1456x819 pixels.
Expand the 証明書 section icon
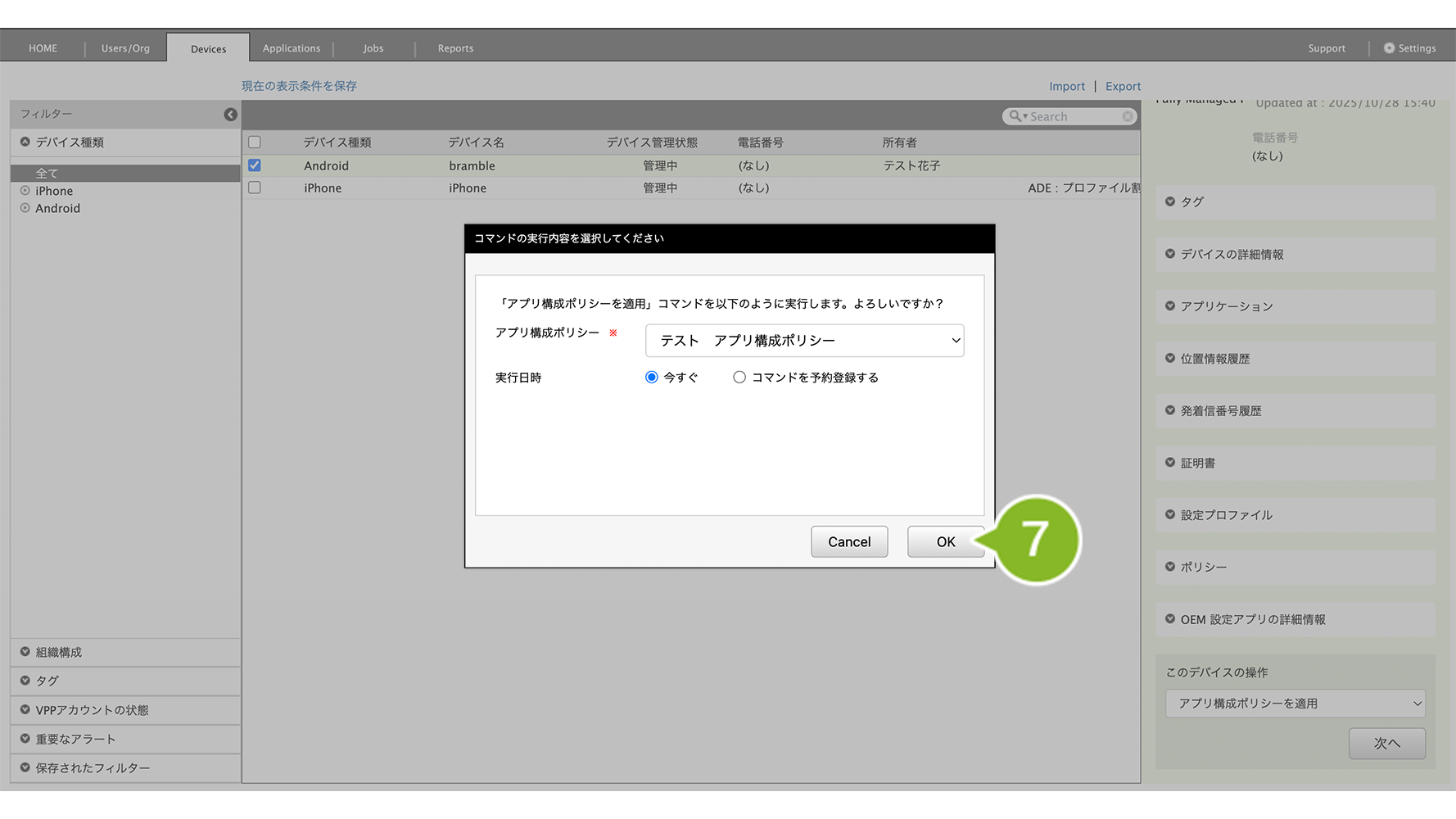tap(1170, 463)
